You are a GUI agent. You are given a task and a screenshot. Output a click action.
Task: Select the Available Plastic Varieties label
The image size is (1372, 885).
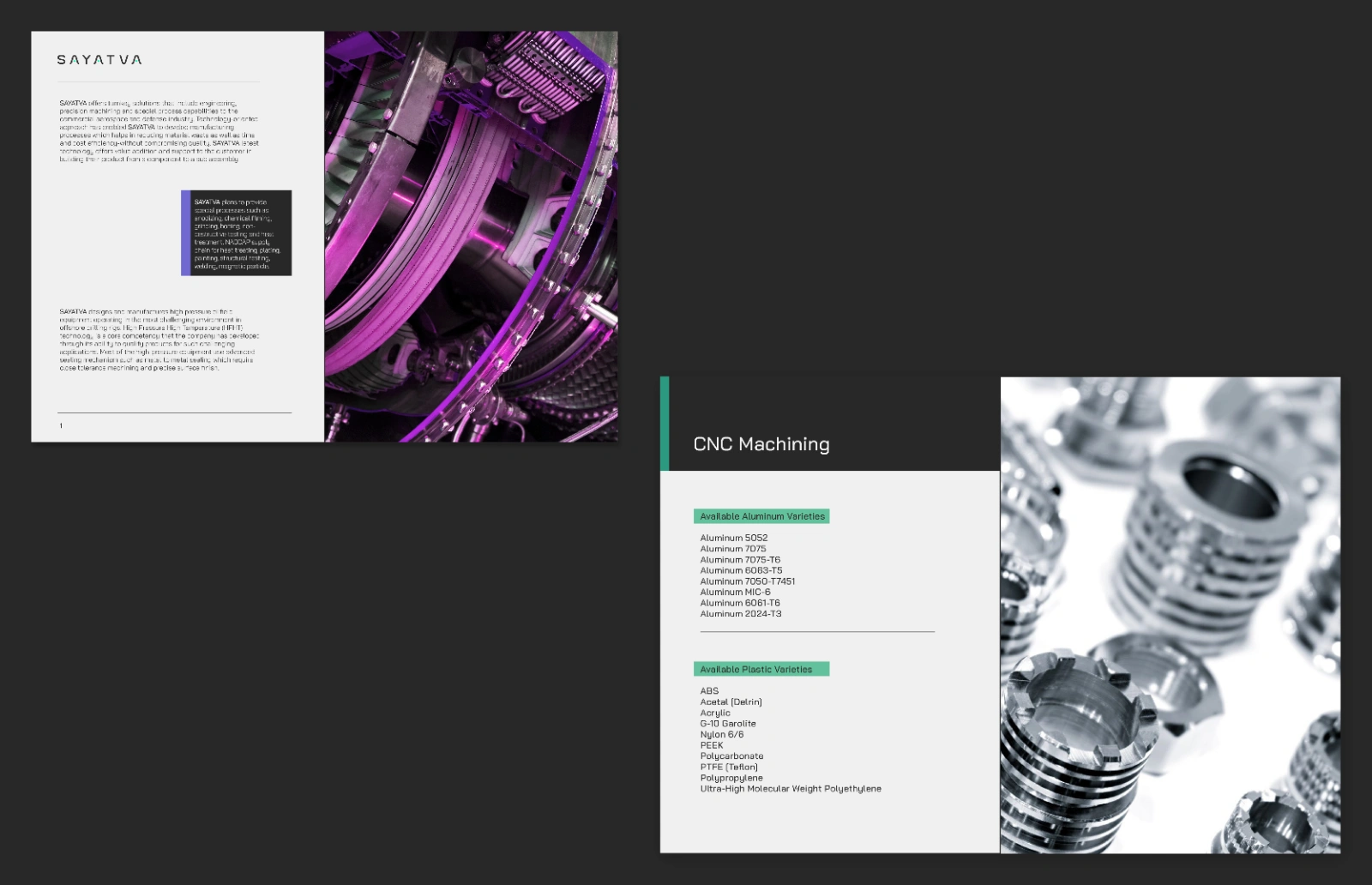point(761,669)
